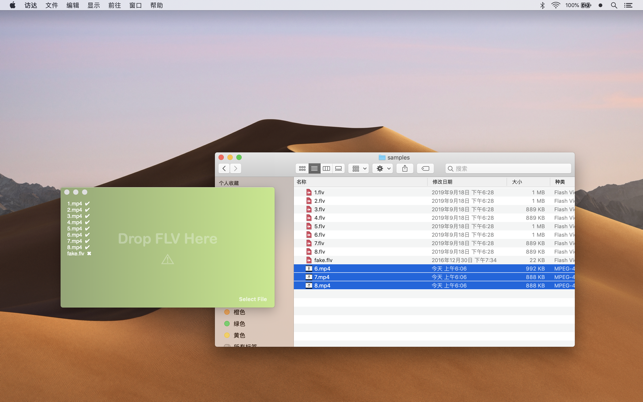The image size is (643, 402).
Task: Switch Finder to gallery view
Action: [338, 169]
